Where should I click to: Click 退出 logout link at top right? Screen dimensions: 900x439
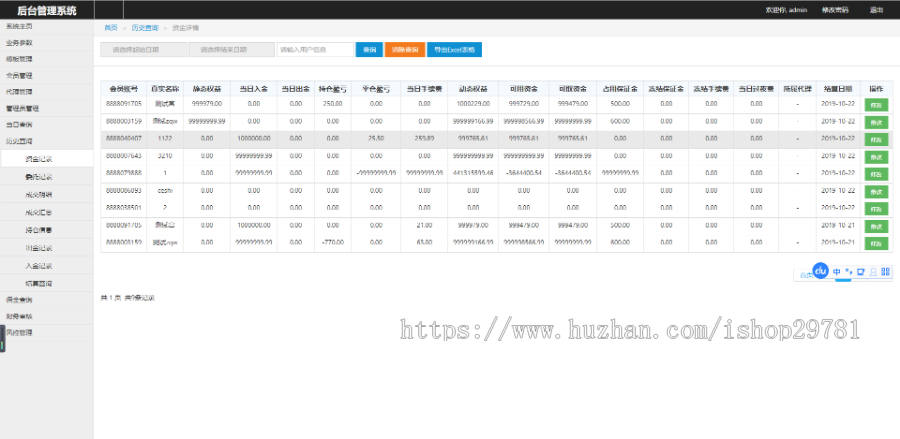tap(876, 9)
